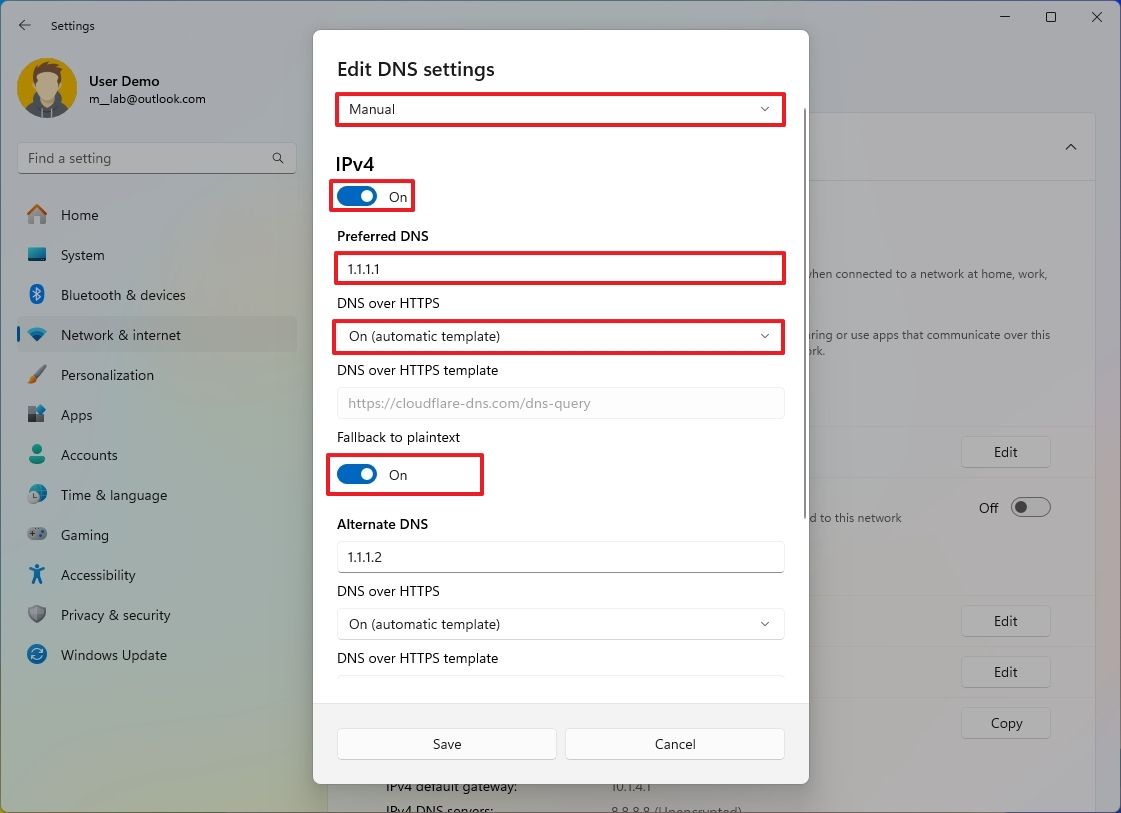Image resolution: width=1121 pixels, height=813 pixels.
Task: Open the Alternate DNS over HTTPS dropdown
Action: point(560,624)
